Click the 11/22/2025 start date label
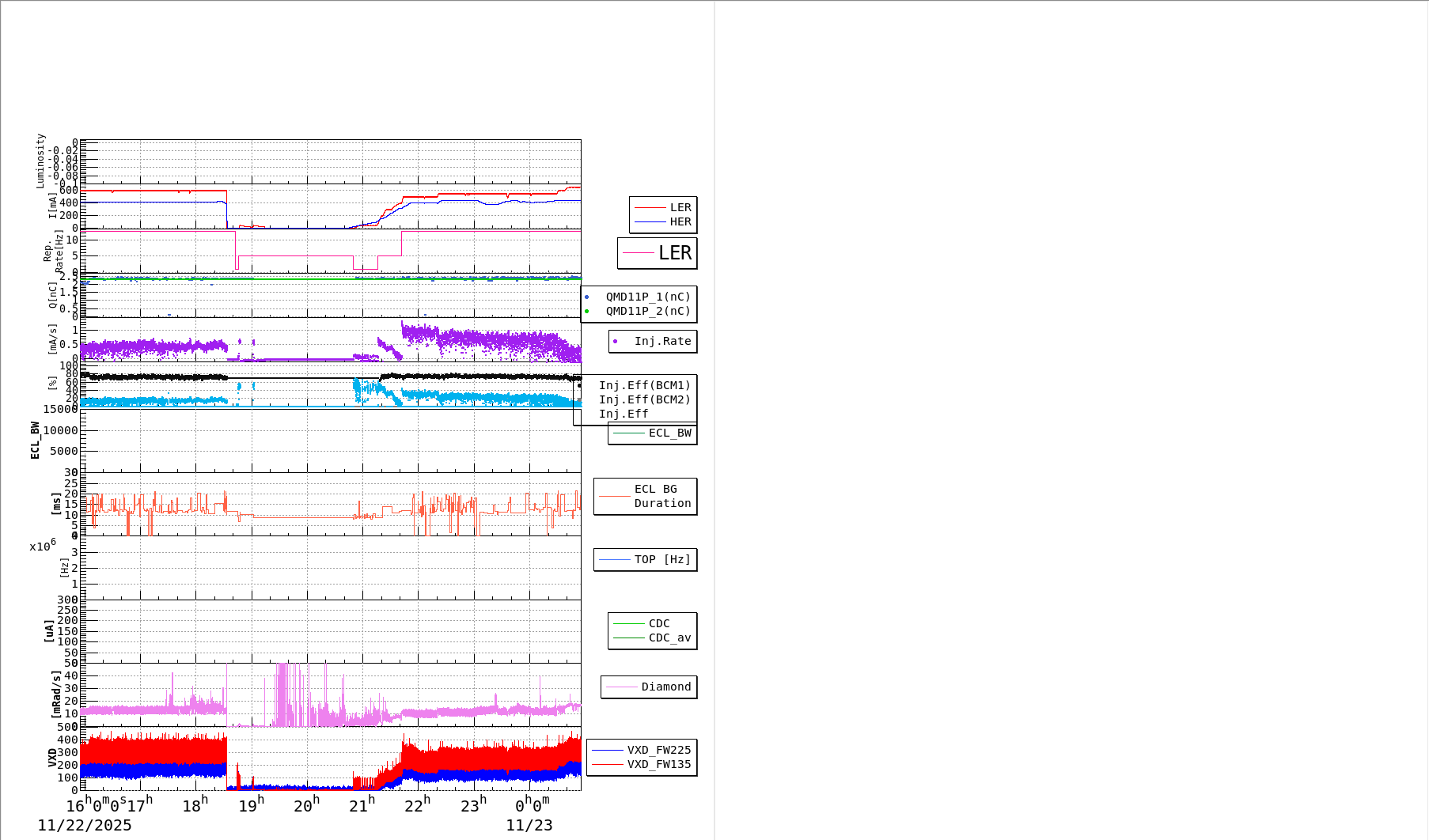 tap(85, 826)
